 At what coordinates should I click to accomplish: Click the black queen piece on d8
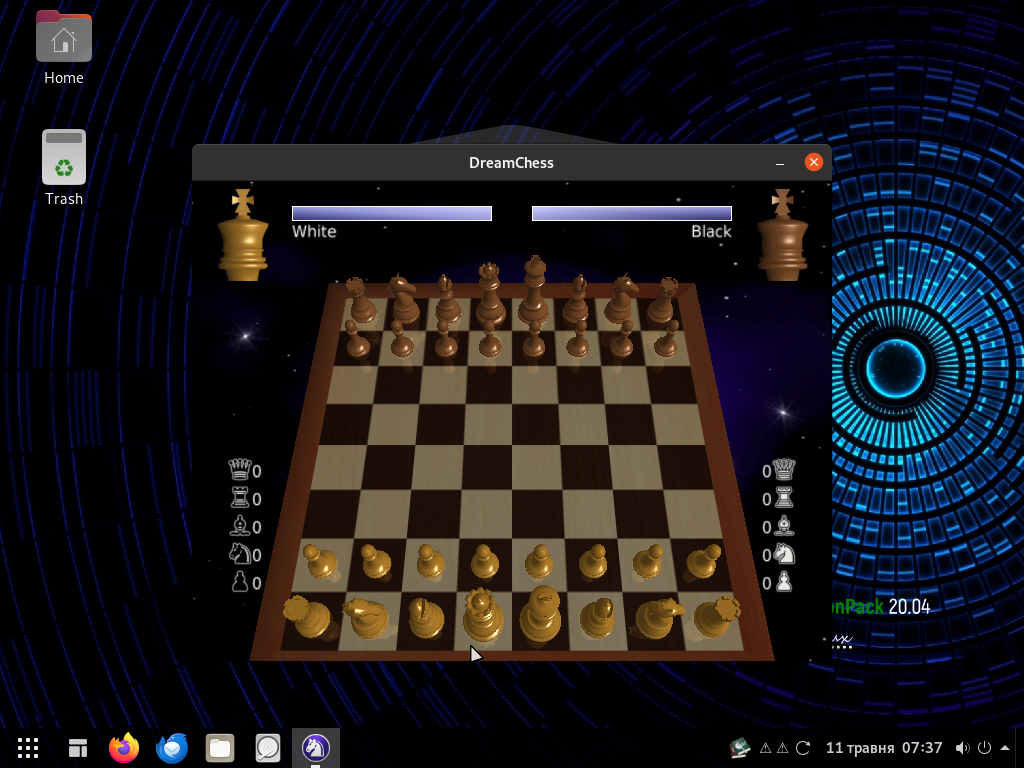coord(489,295)
